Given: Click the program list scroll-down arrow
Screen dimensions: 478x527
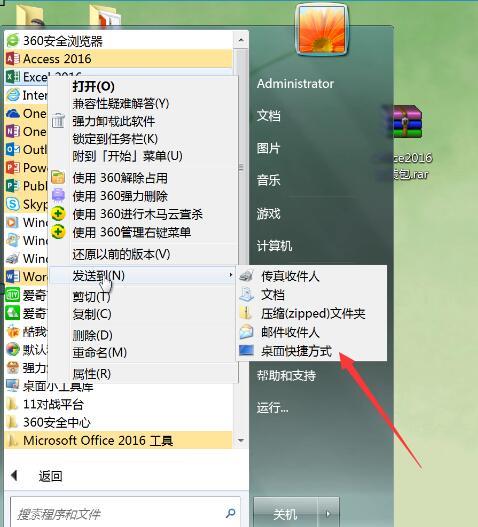Looking at the screenshot, I should point(241,440).
